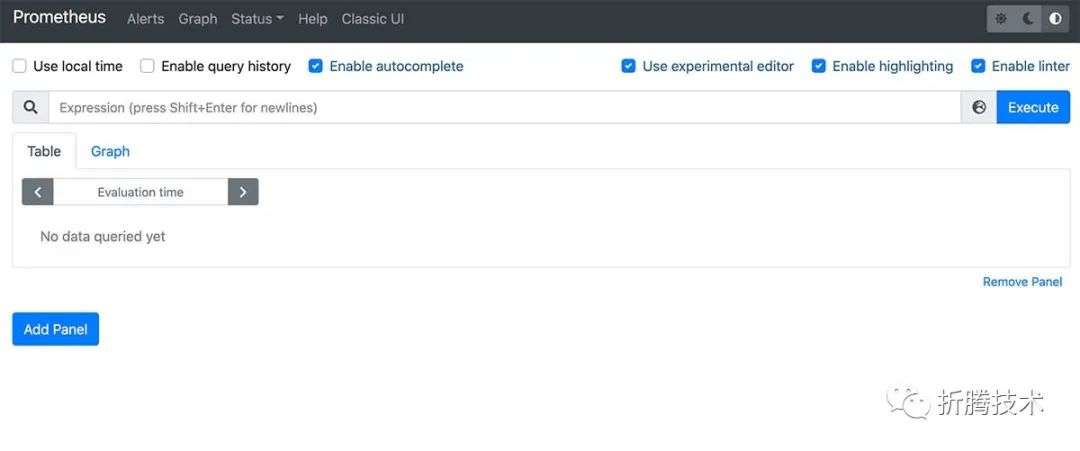
Task: Switch to the dark theme moon icon
Action: pyautogui.click(x=1028, y=19)
